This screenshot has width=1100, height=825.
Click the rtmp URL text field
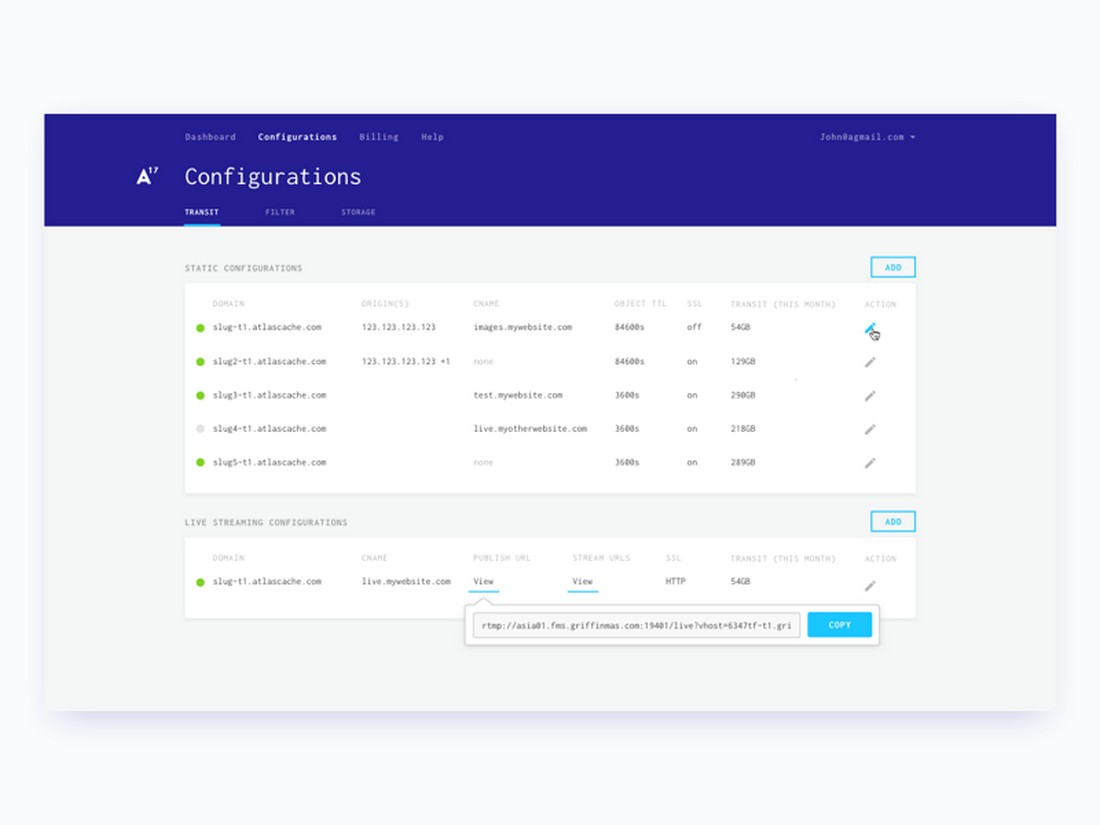[x=636, y=625]
